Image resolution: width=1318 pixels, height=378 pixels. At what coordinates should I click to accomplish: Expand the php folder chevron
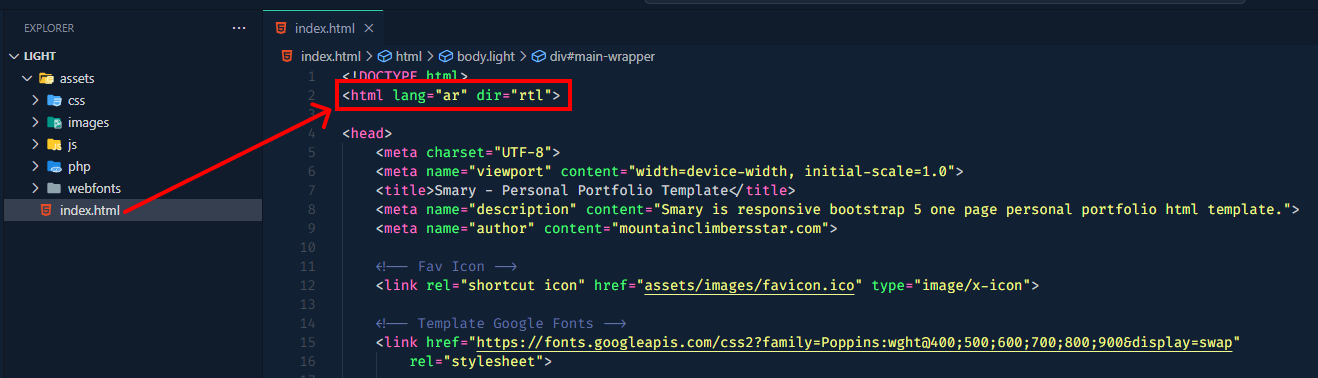(x=35, y=166)
